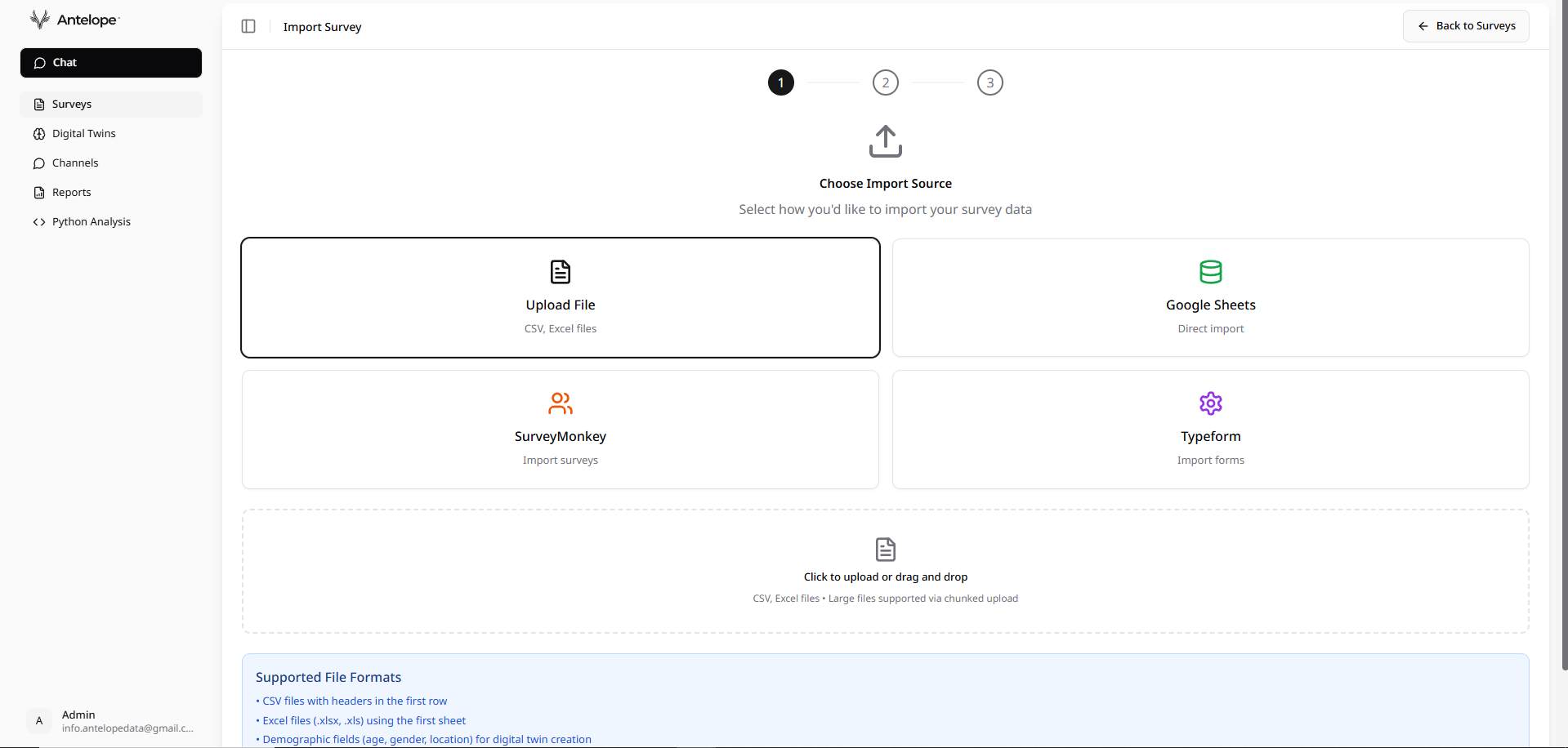1568x748 pixels.
Task: Collapse the sidebar with the panel toggle
Action: point(248,26)
